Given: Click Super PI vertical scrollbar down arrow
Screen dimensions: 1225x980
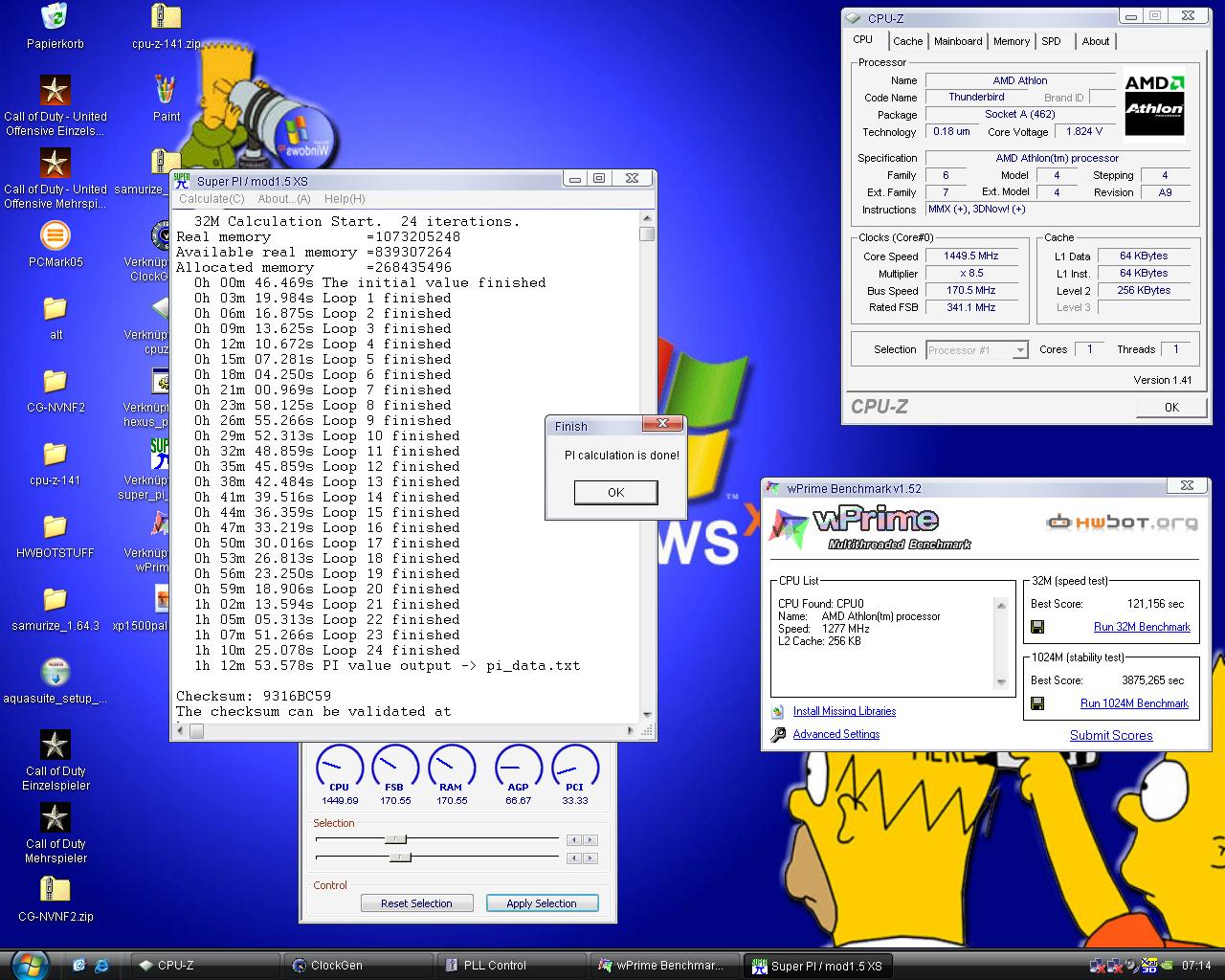Looking at the screenshot, I should pos(647,715).
